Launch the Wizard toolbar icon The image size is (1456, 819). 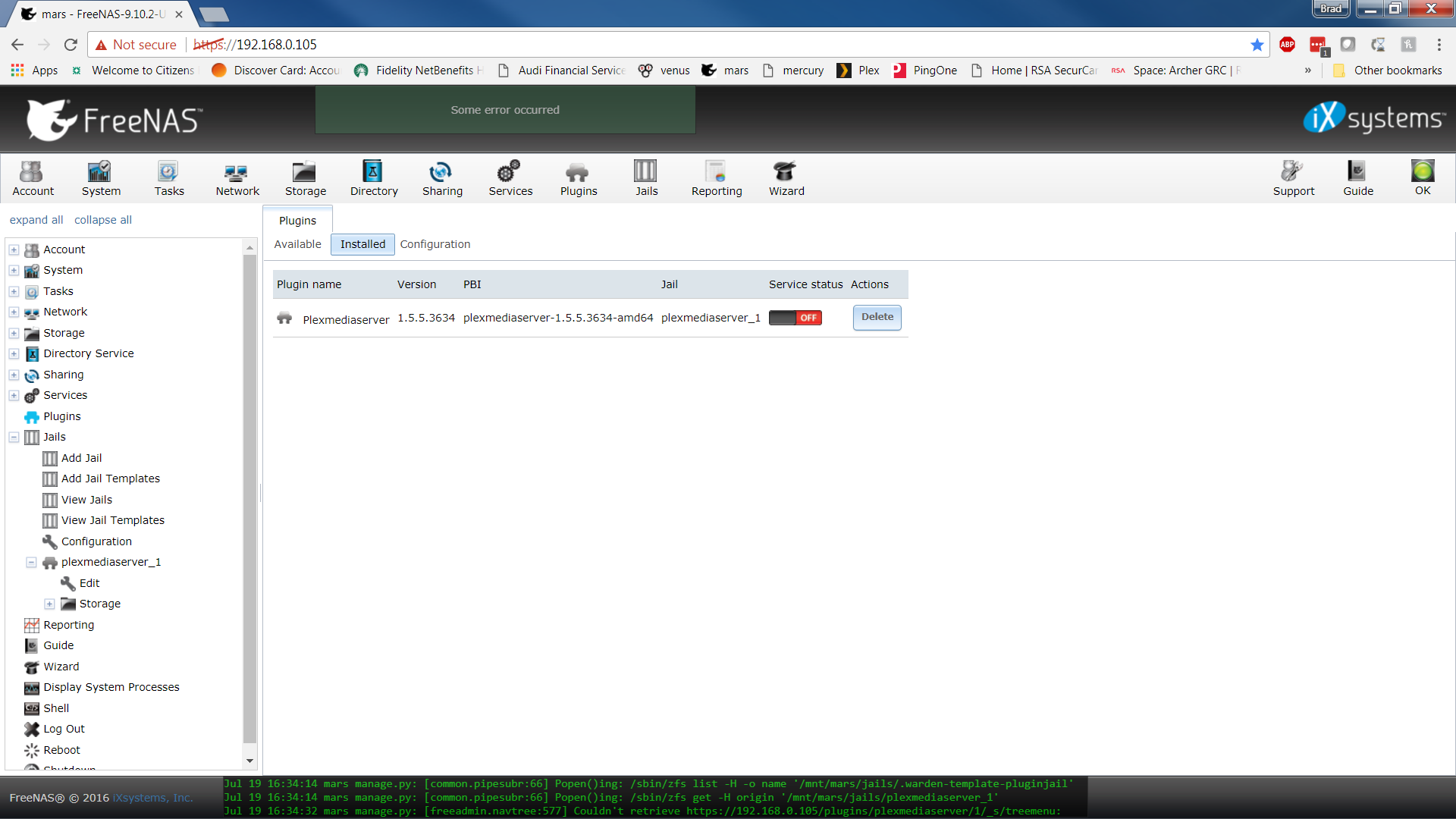coord(786,179)
